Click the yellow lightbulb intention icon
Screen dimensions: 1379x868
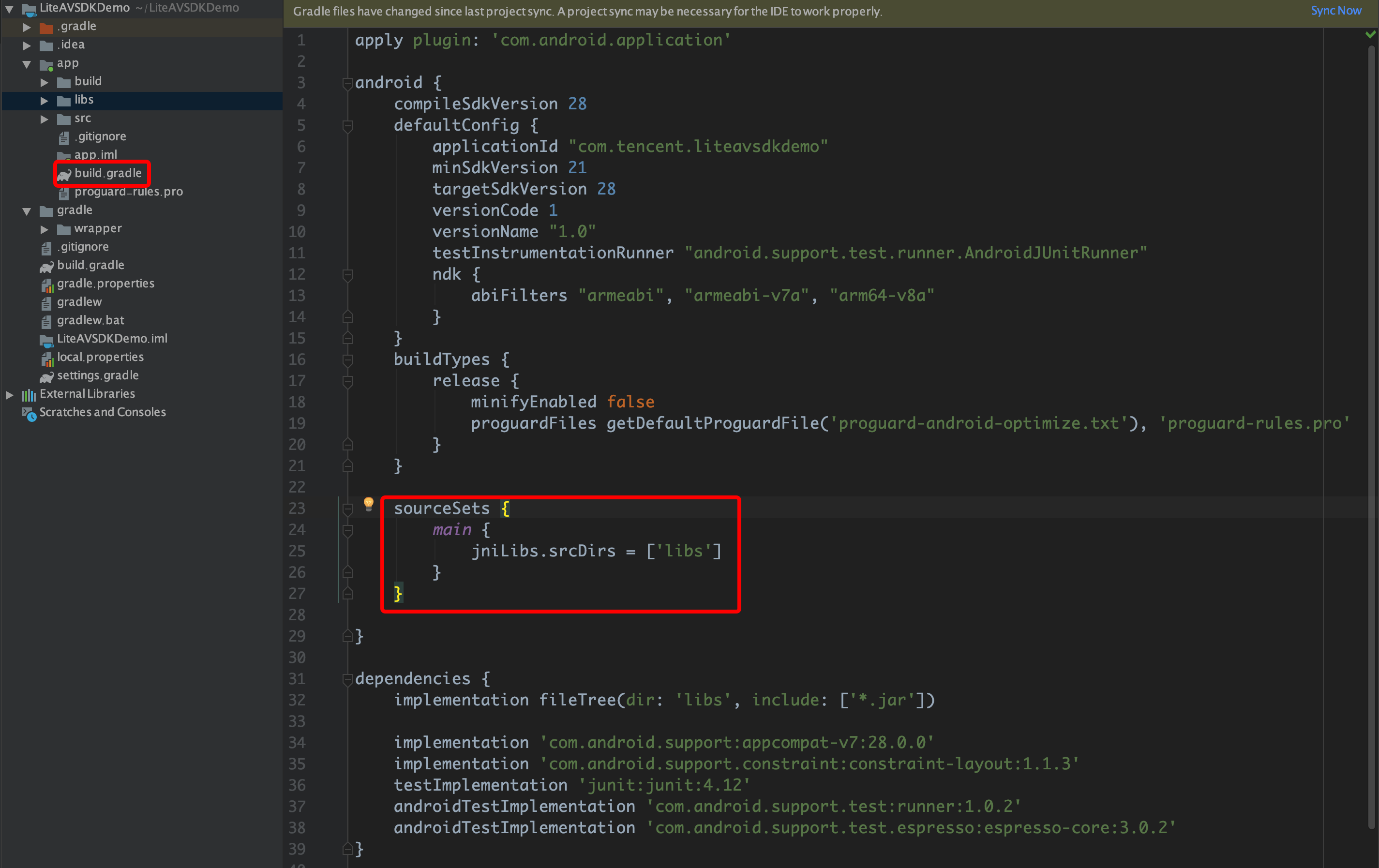tap(369, 503)
